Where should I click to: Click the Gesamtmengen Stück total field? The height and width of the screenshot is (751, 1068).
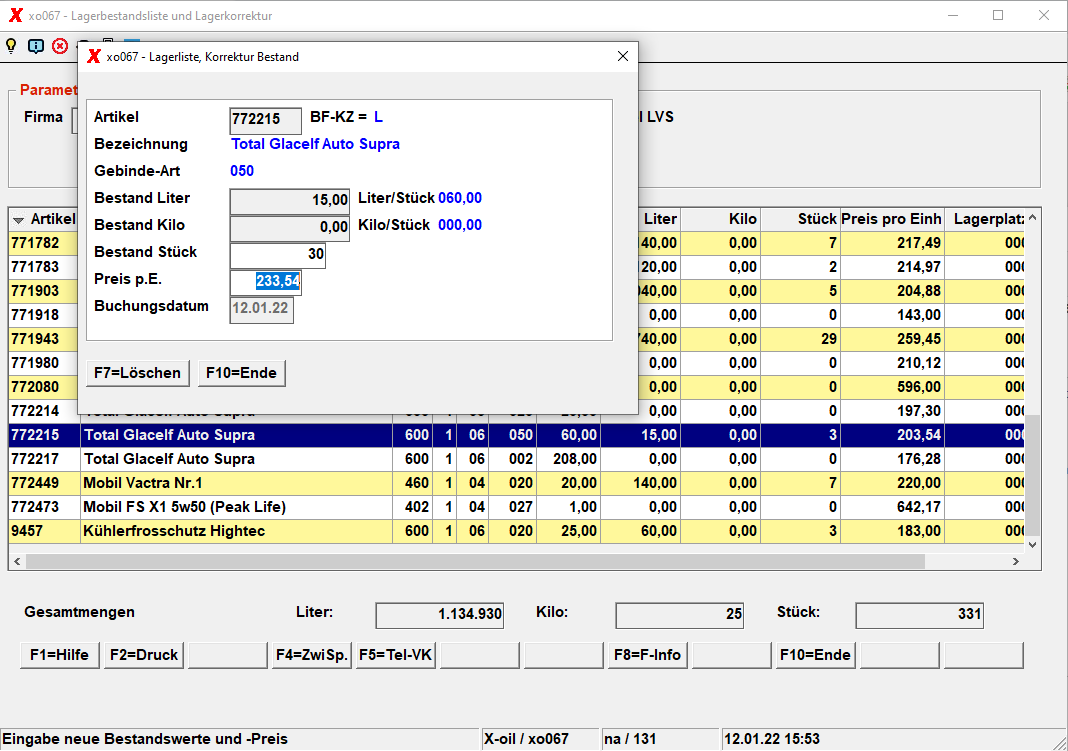920,615
